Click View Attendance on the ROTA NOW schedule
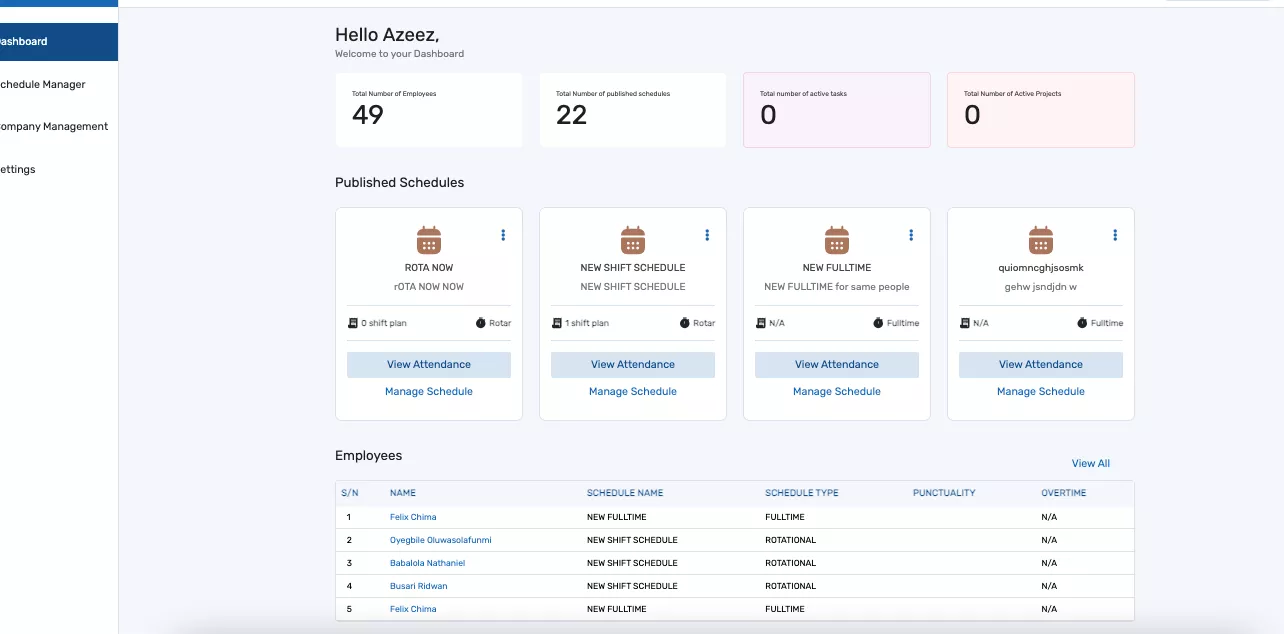This screenshot has width=1284, height=634. pos(428,364)
